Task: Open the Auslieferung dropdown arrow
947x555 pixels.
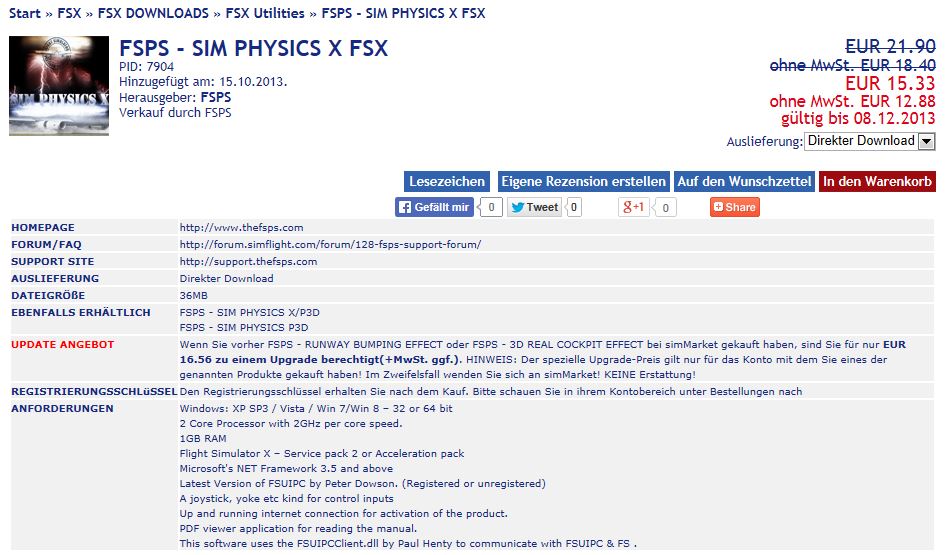Action: (926, 141)
